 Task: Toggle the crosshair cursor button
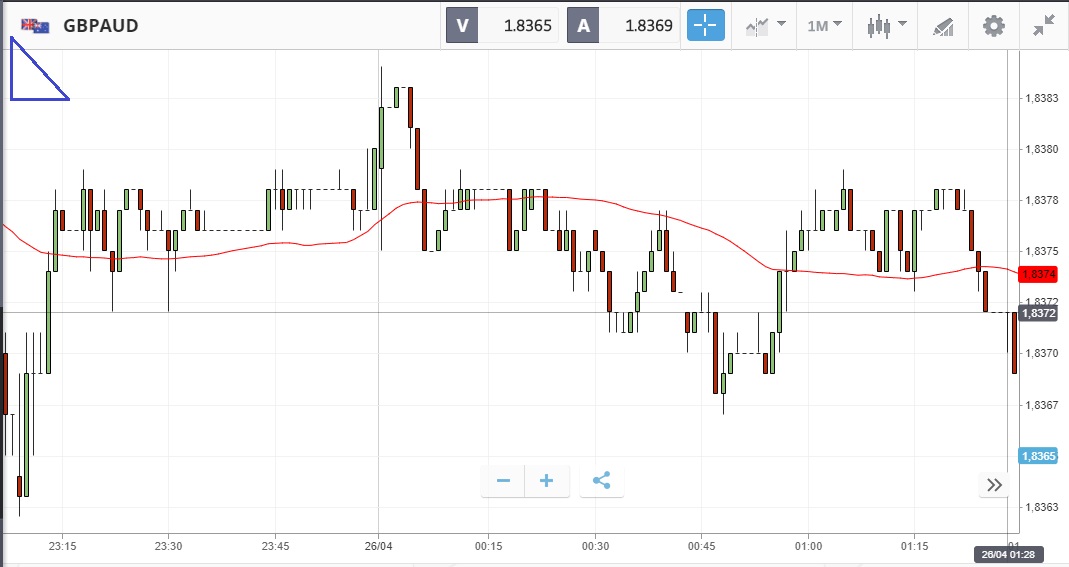tap(706, 26)
